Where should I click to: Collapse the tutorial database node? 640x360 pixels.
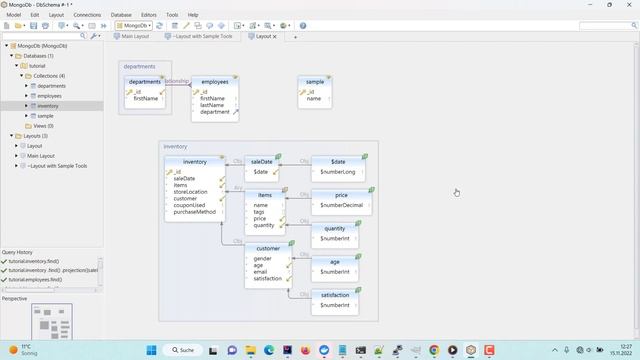(17, 66)
